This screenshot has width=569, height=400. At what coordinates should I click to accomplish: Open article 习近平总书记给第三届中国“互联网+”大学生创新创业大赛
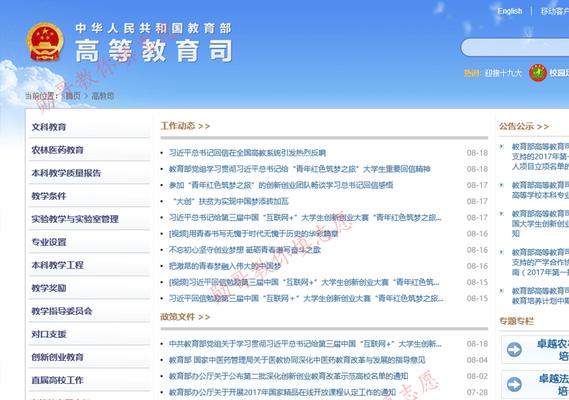click(x=305, y=217)
